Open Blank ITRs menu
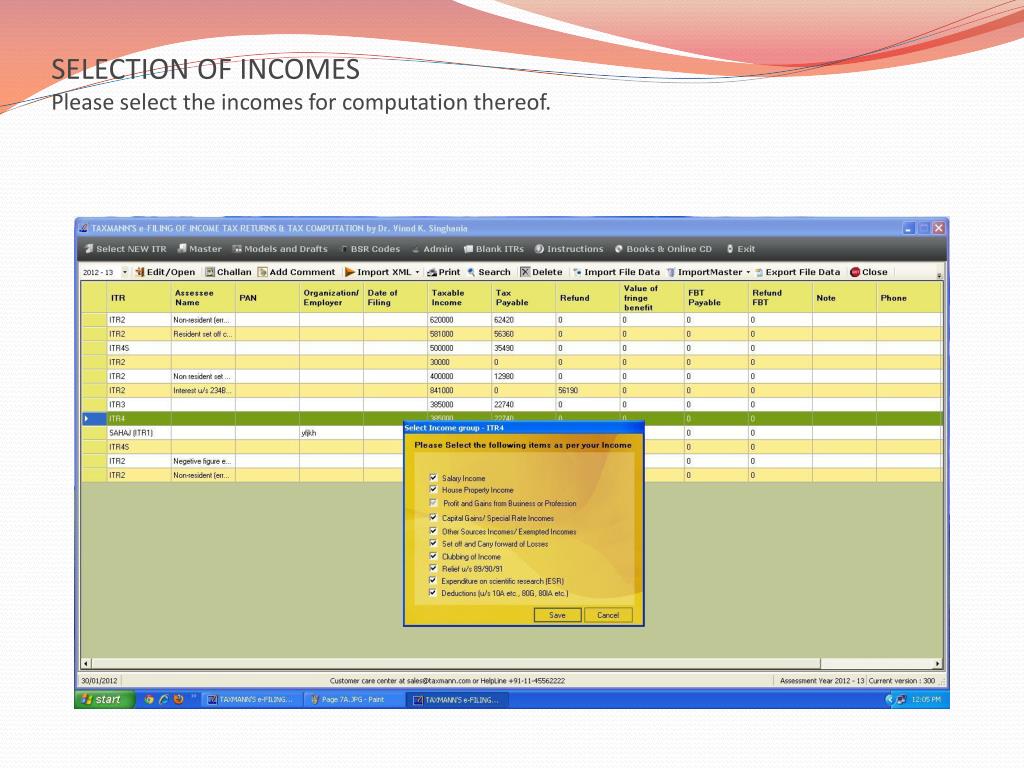This screenshot has height=768, width=1024. (494, 249)
